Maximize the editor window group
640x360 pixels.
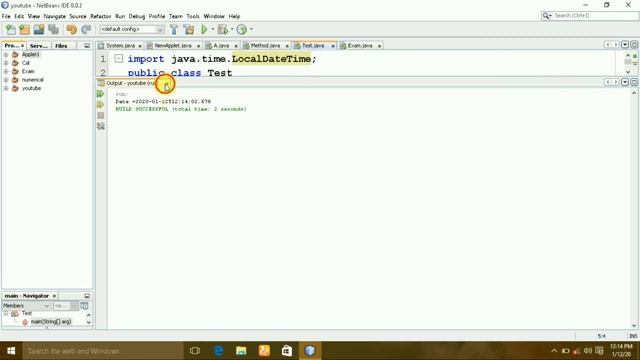coord(634,44)
